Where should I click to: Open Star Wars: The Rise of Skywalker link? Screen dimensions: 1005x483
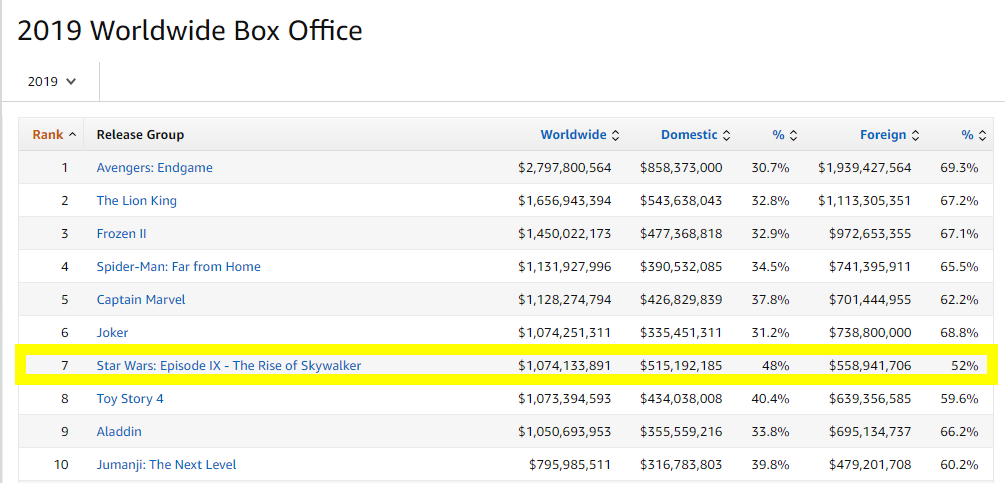click(229, 366)
